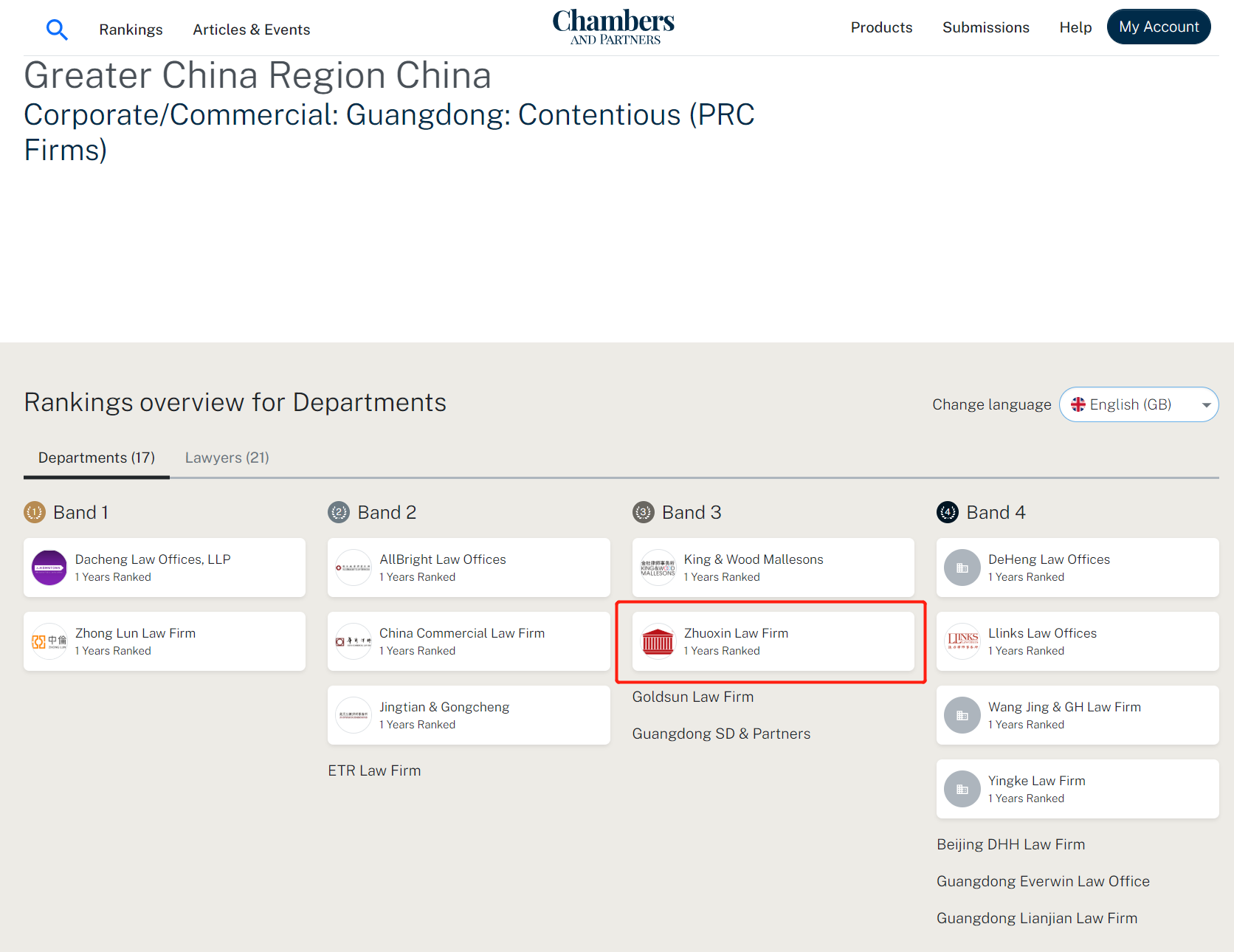Click the DeHeng Law Offices placeholder icon
Viewport: 1234px width, 952px height.
pos(962,568)
